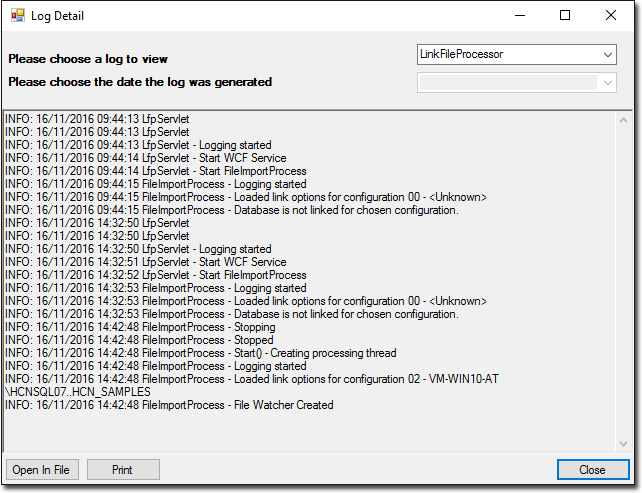The width and height of the screenshot is (642, 493).
Task: Close the window using the title bar X
Action: click(x=611, y=16)
